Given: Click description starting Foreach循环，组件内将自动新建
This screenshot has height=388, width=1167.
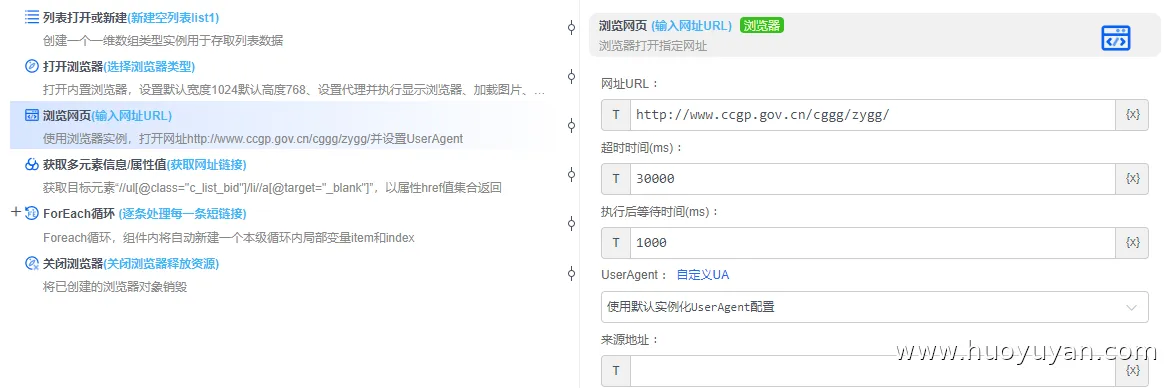Looking at the screenshot, I should (228, 238).
